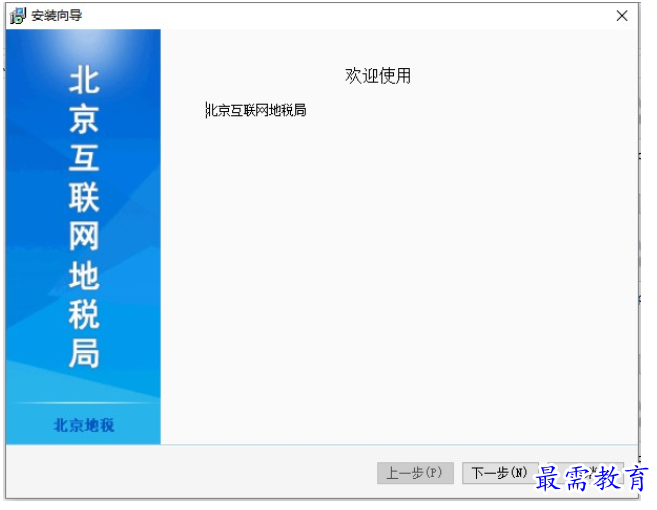
Task: Click the 北京互联网地税局 welcome text field
Action: (256, 110)
